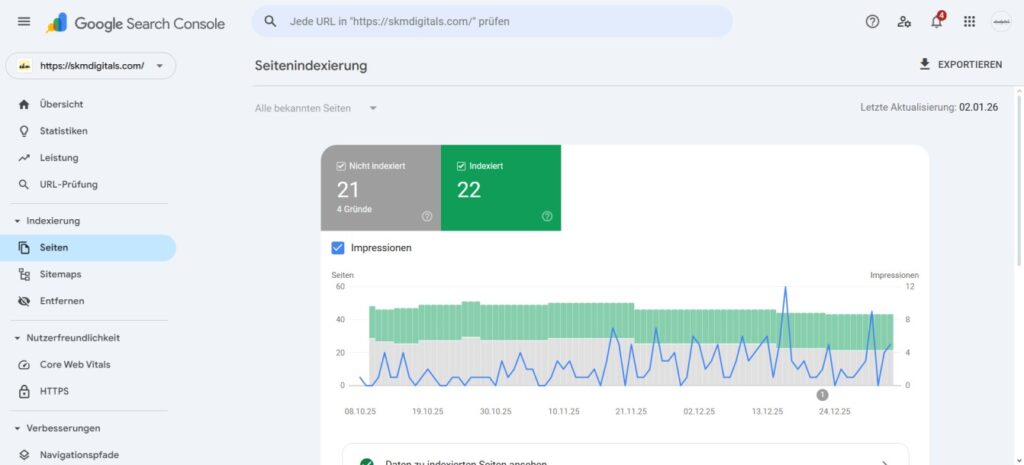1024x465 pixels.
Task: Collapse the Nutzerfreundlichkeit section
Action: (x=17, y=338)
